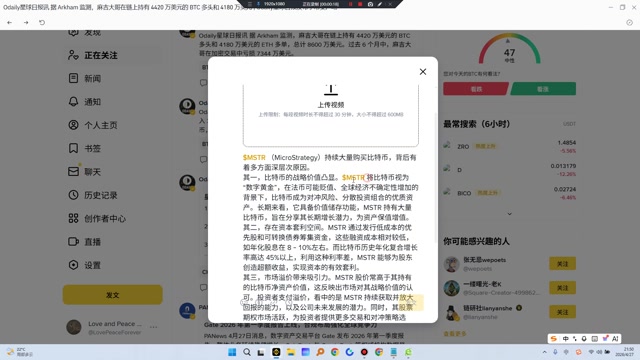The image size is (640, 360).
Task: Click the grid icon next to 创作者中心
Action: (x=73, y=218)
